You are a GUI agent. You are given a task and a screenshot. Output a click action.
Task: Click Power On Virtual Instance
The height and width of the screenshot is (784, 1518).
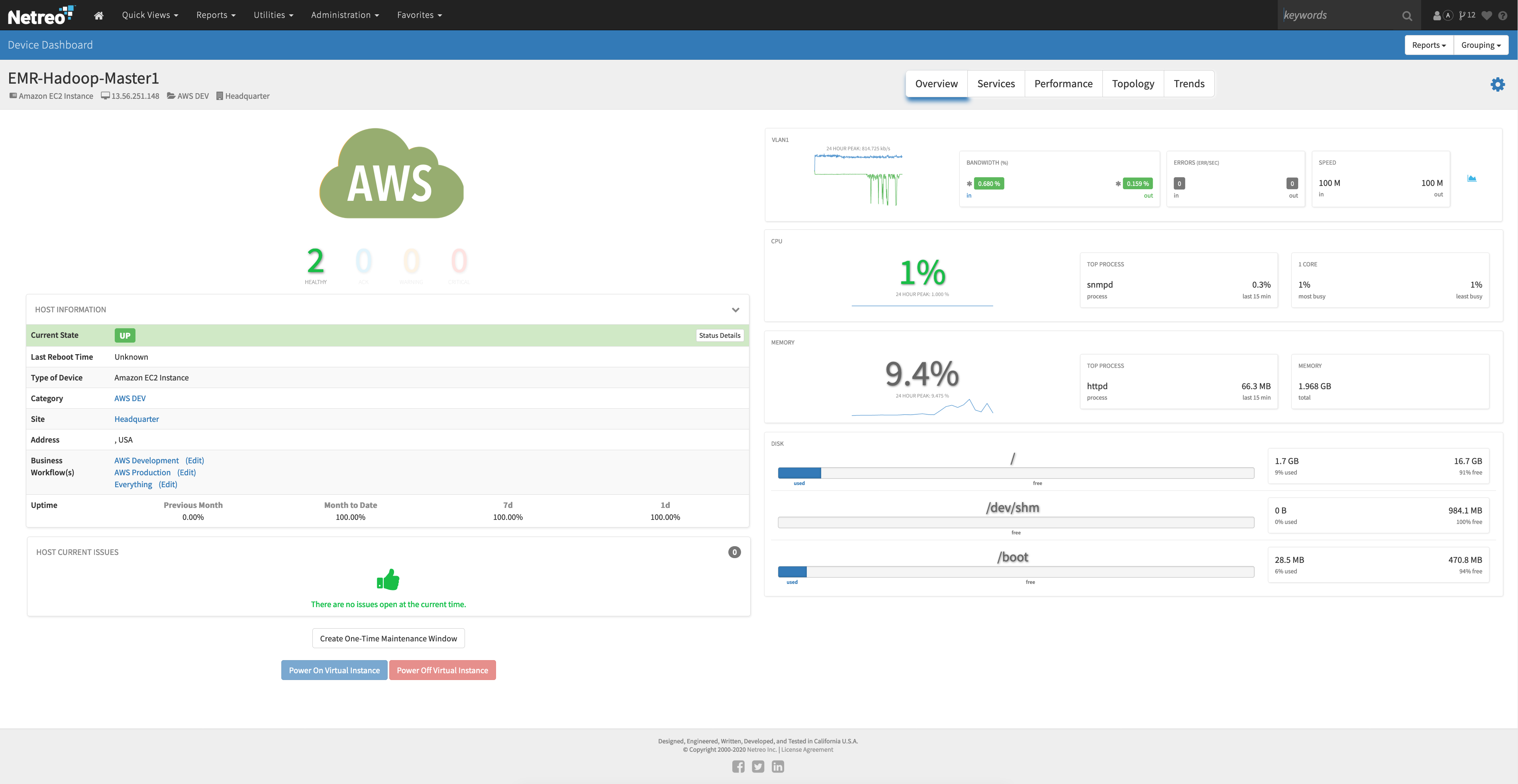[334, 670]
